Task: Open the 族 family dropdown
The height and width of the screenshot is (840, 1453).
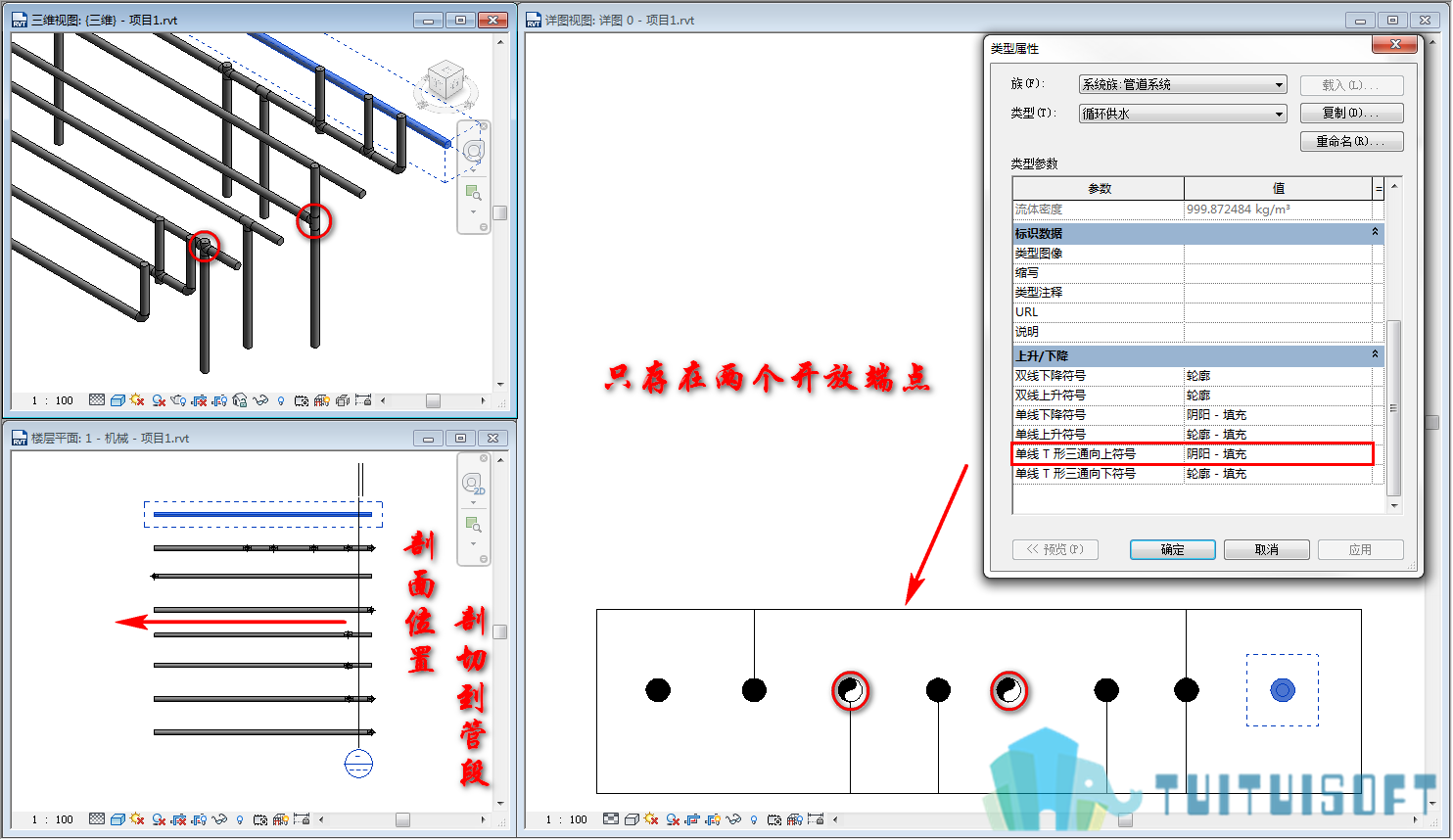Action: [x=1279, y=85]
